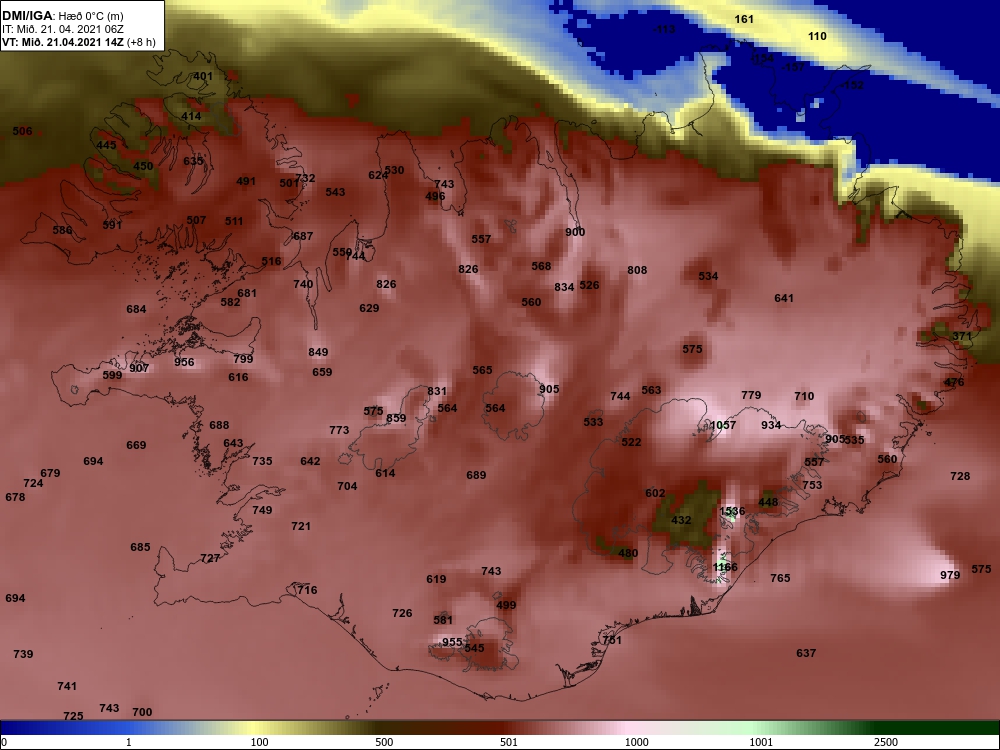
Task: Click the map value '900'
Action: 575,232
